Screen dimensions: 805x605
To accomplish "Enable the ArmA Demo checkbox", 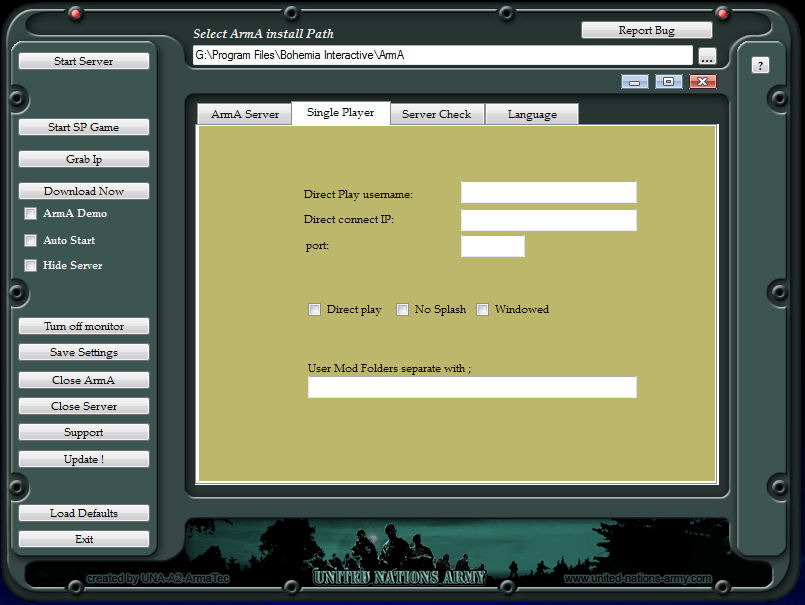I will [x=31, y=214].
